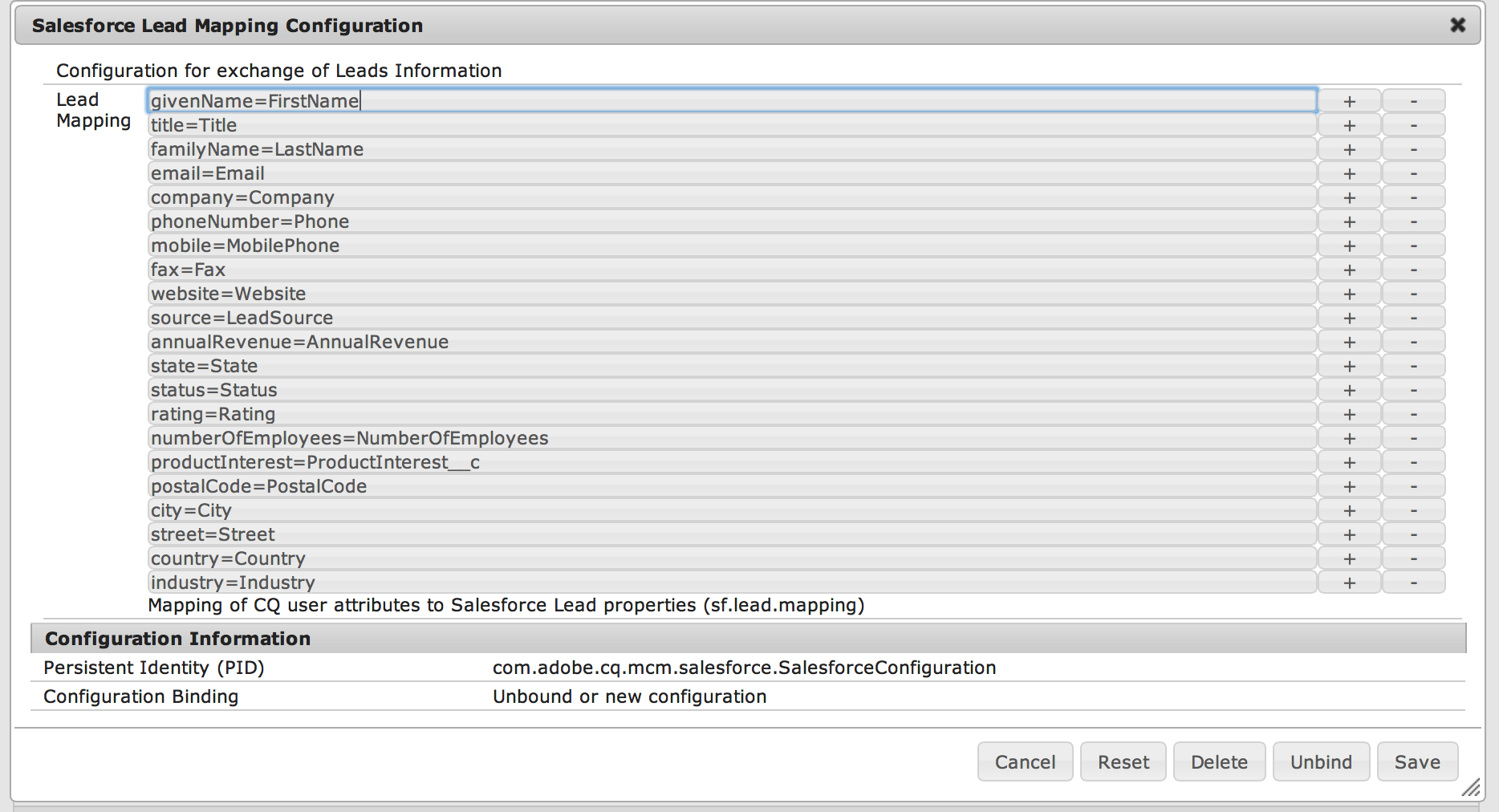Focus the annualRevenue=AnnualRevenue field
This screenshot has height=812, width=1499.
point(732,342)
